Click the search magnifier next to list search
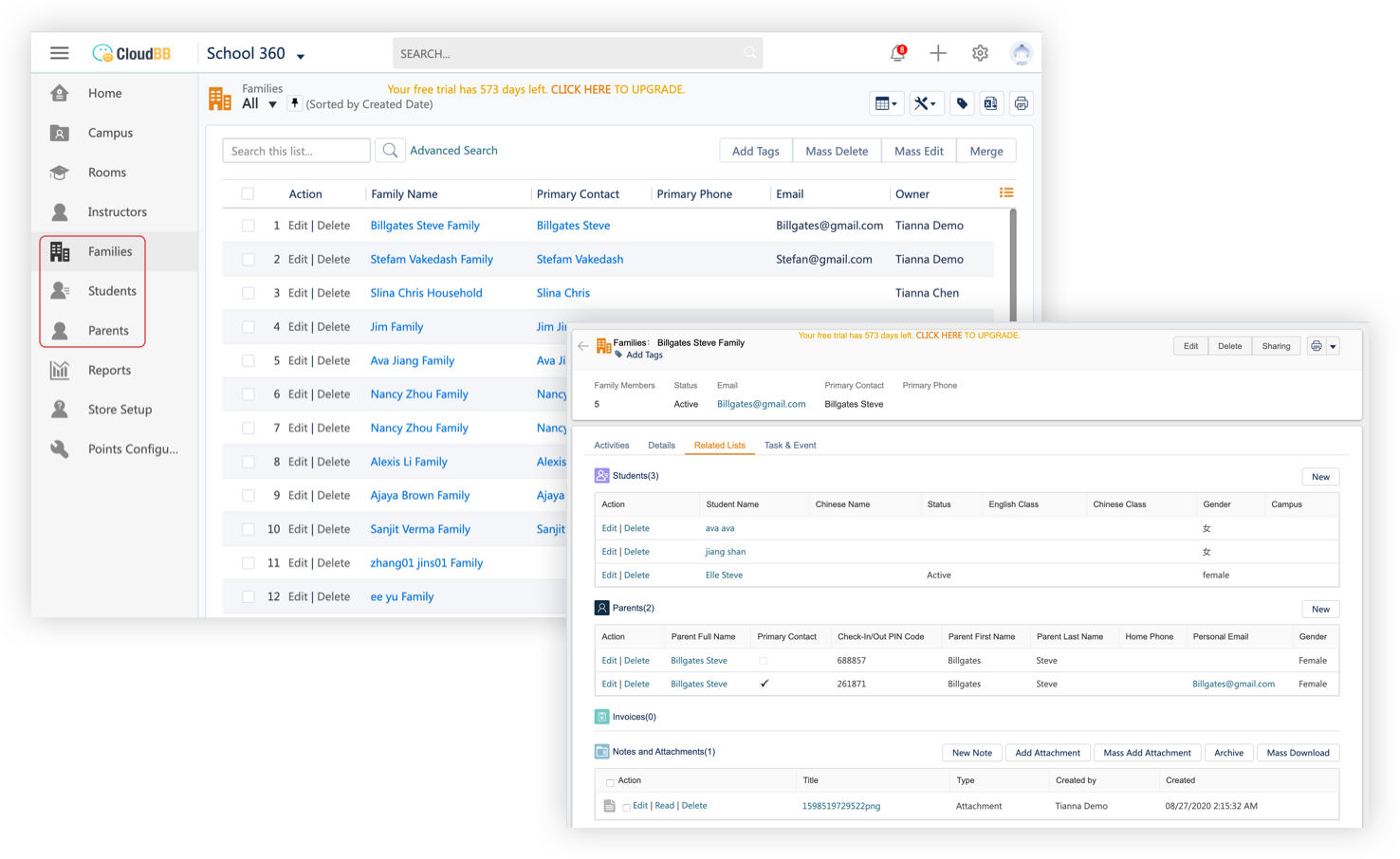Screen dimensions: 1400x859 pyautogui.click(x=390, y=151)
